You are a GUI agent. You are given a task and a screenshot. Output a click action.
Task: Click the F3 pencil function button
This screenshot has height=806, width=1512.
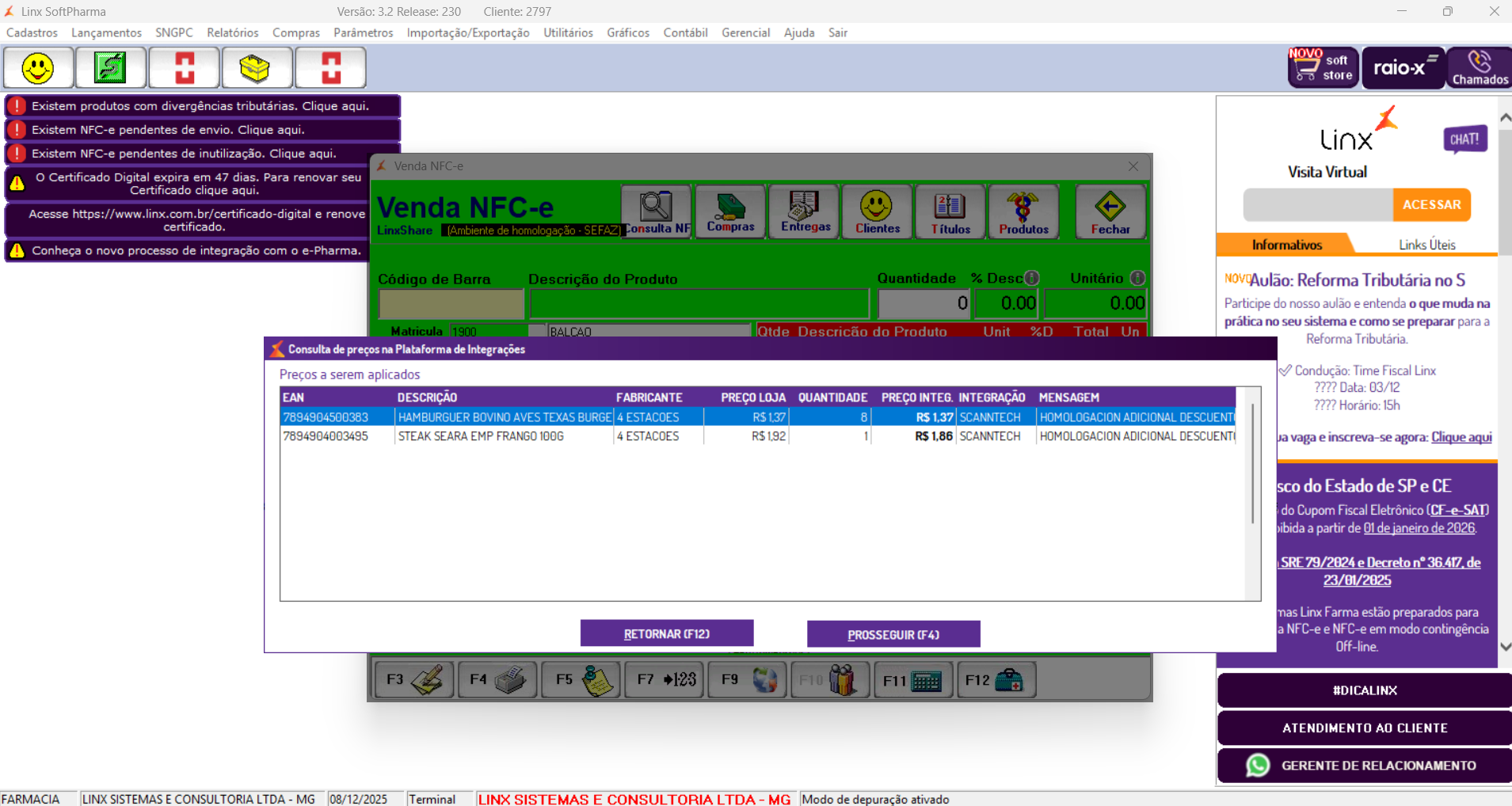[x=414, y=680]
